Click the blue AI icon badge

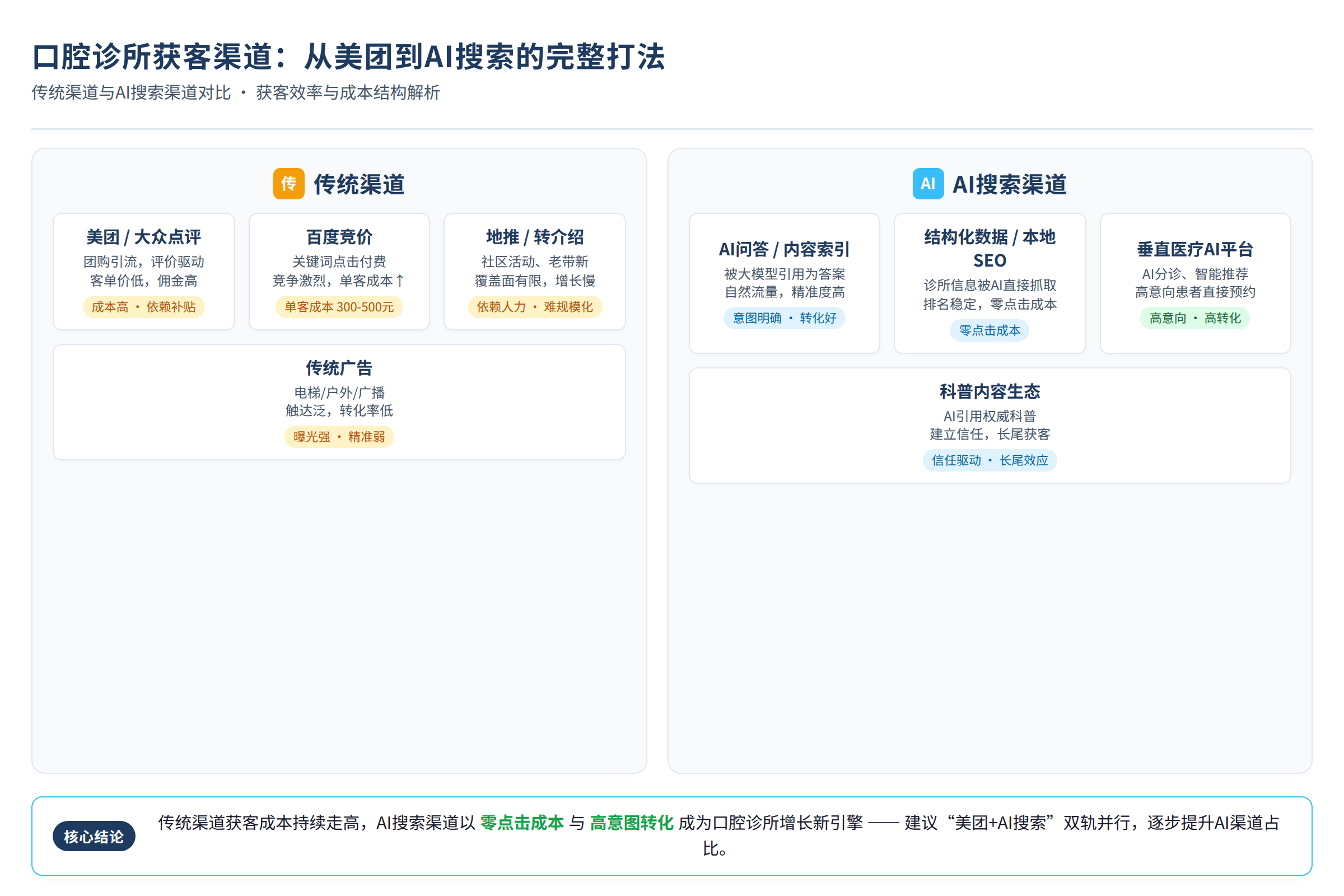point(928,184)
